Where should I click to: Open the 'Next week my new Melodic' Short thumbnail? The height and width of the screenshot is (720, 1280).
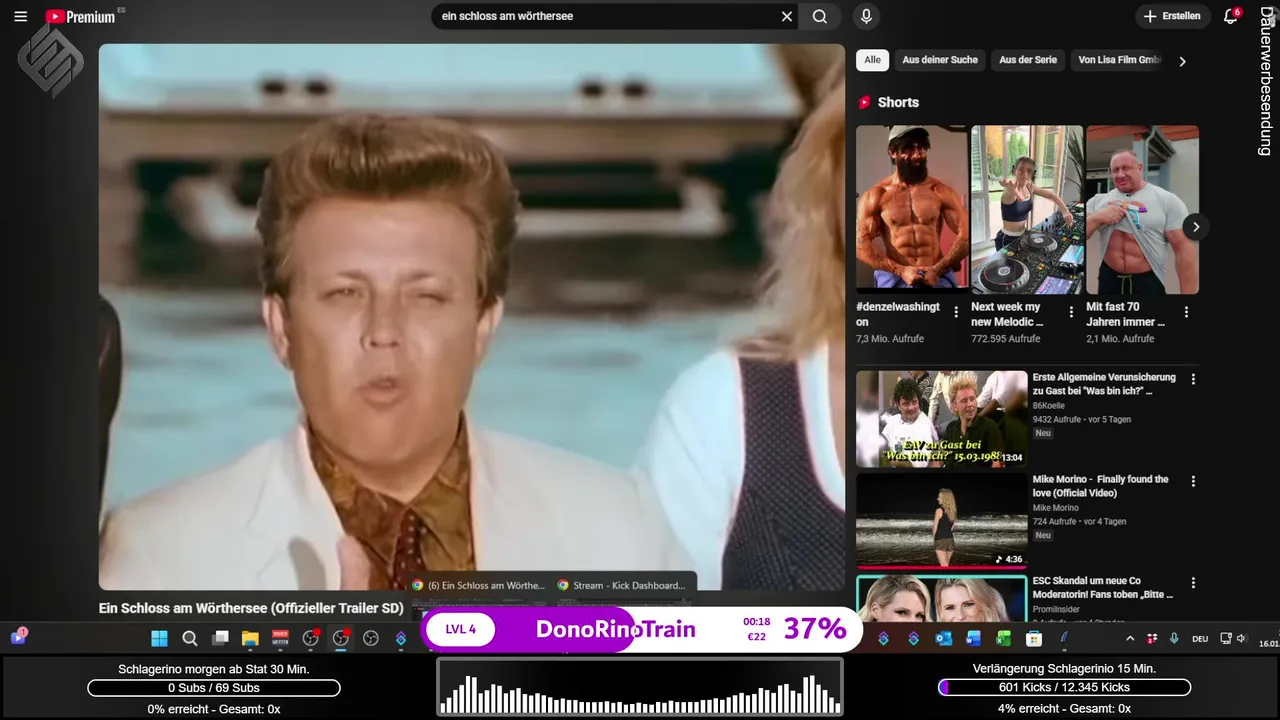point(1027,209)
